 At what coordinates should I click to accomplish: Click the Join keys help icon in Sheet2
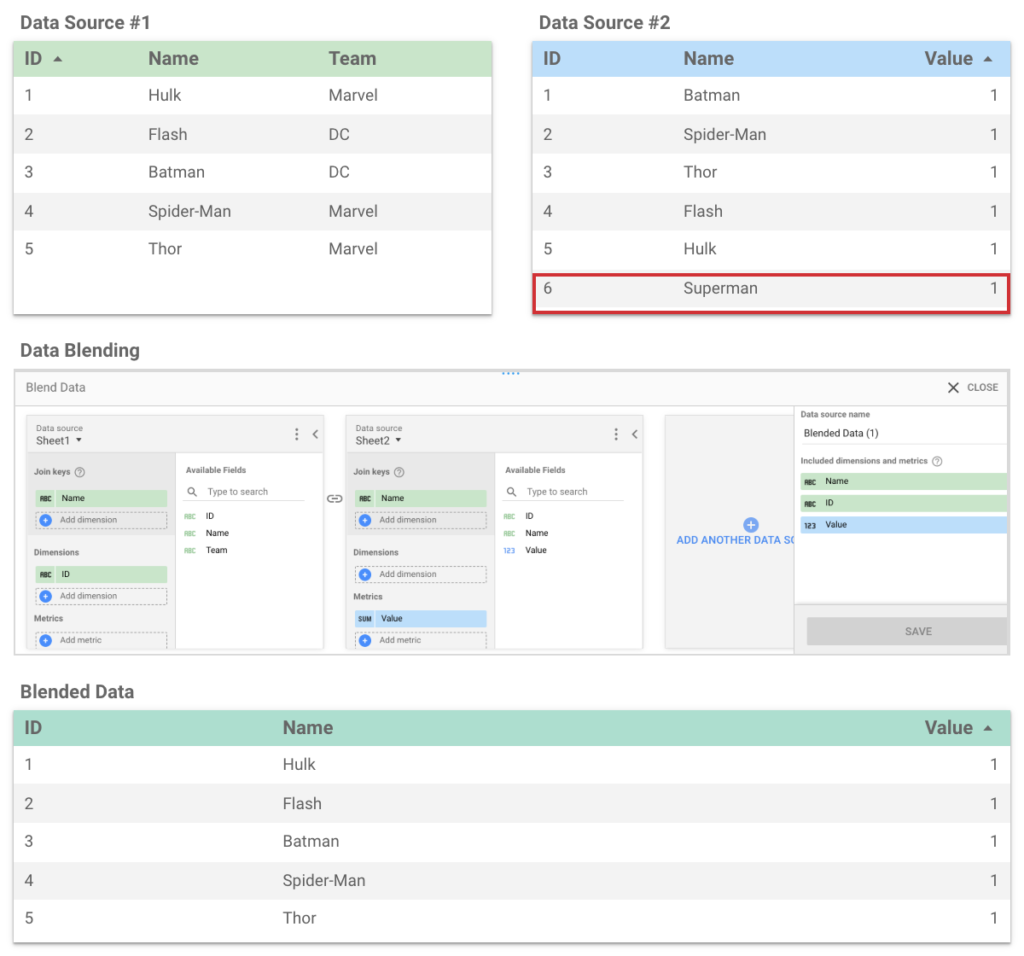coord(399,473)
